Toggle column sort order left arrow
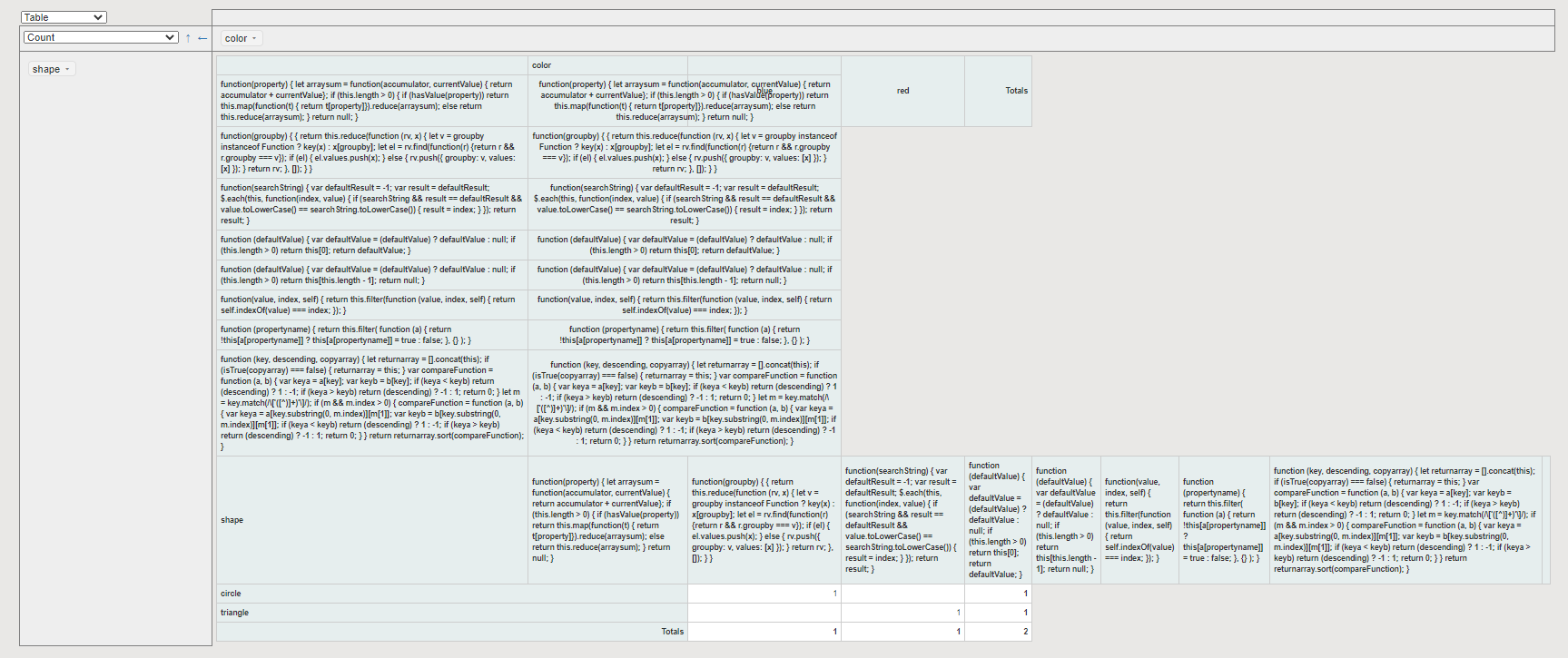 click(x=202, y=38)
